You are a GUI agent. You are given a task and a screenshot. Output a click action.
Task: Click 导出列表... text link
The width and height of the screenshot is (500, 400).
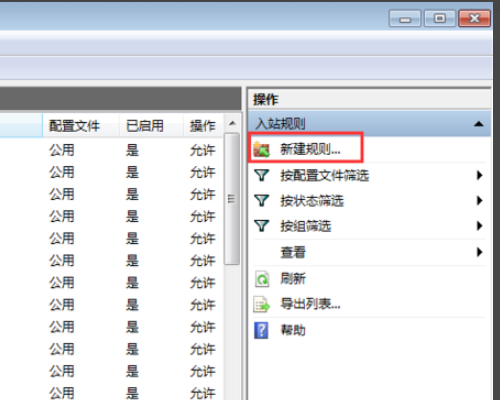tap(310, 304)
